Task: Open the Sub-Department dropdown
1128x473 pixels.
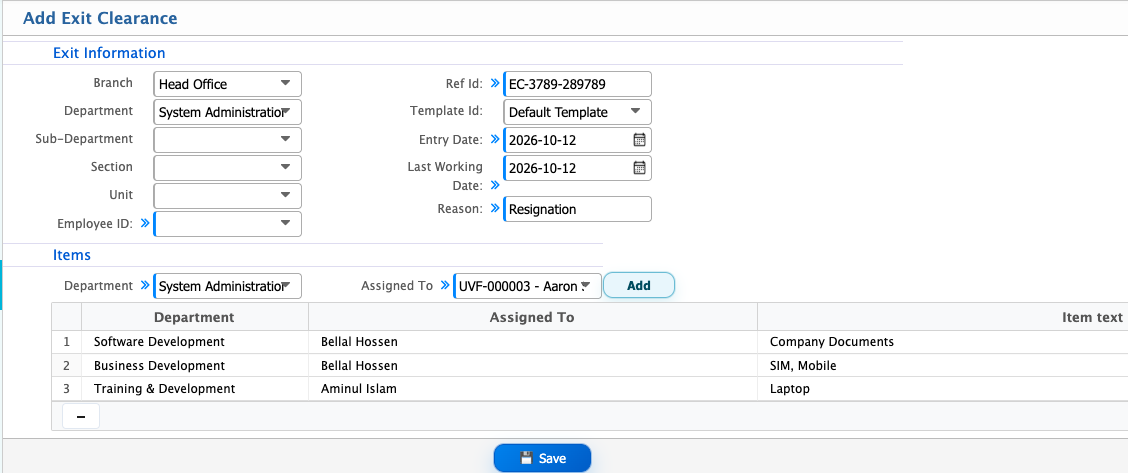Action: click(x=227, y=139)
